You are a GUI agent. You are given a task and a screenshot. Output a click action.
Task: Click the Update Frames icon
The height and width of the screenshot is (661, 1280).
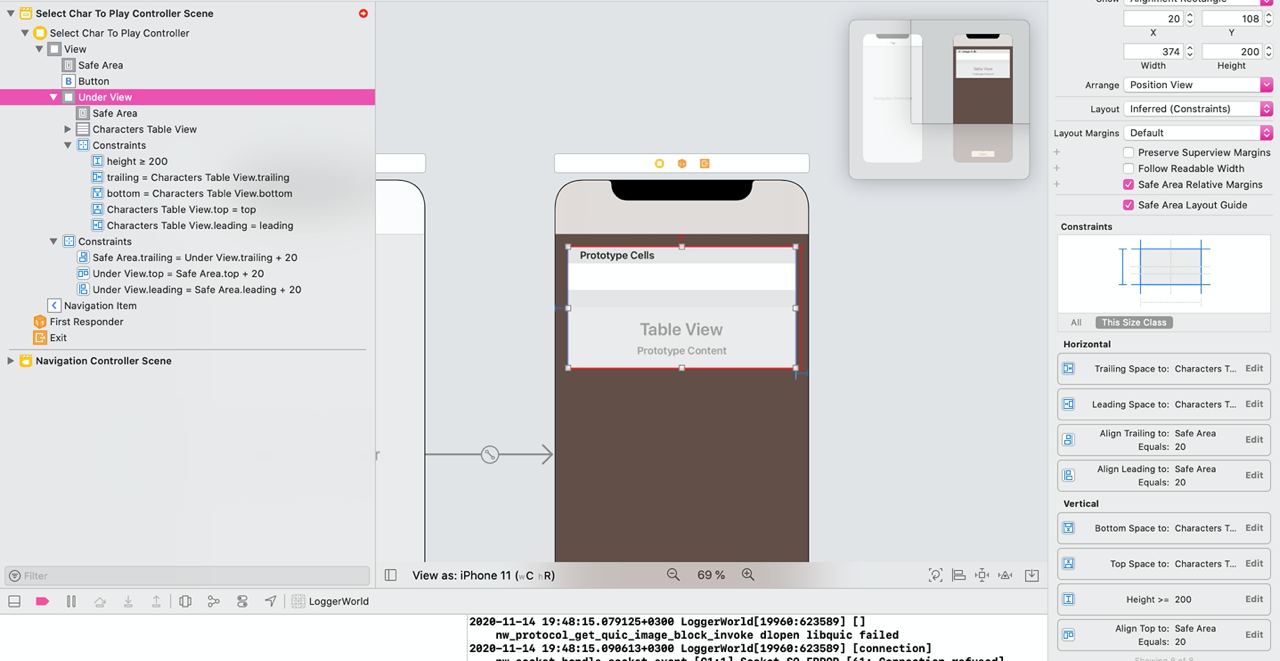coord(935,575)
